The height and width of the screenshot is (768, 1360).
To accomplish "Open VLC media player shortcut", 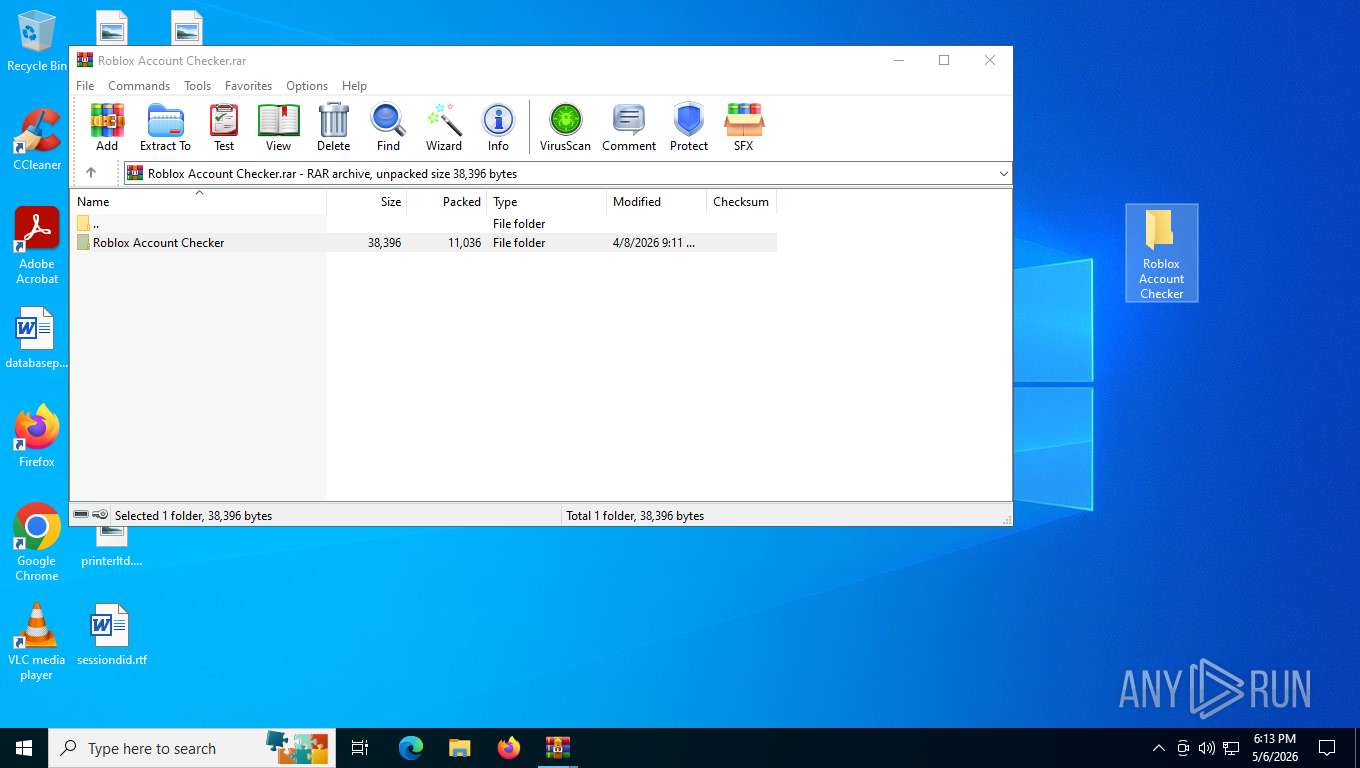I will [37, 642].
